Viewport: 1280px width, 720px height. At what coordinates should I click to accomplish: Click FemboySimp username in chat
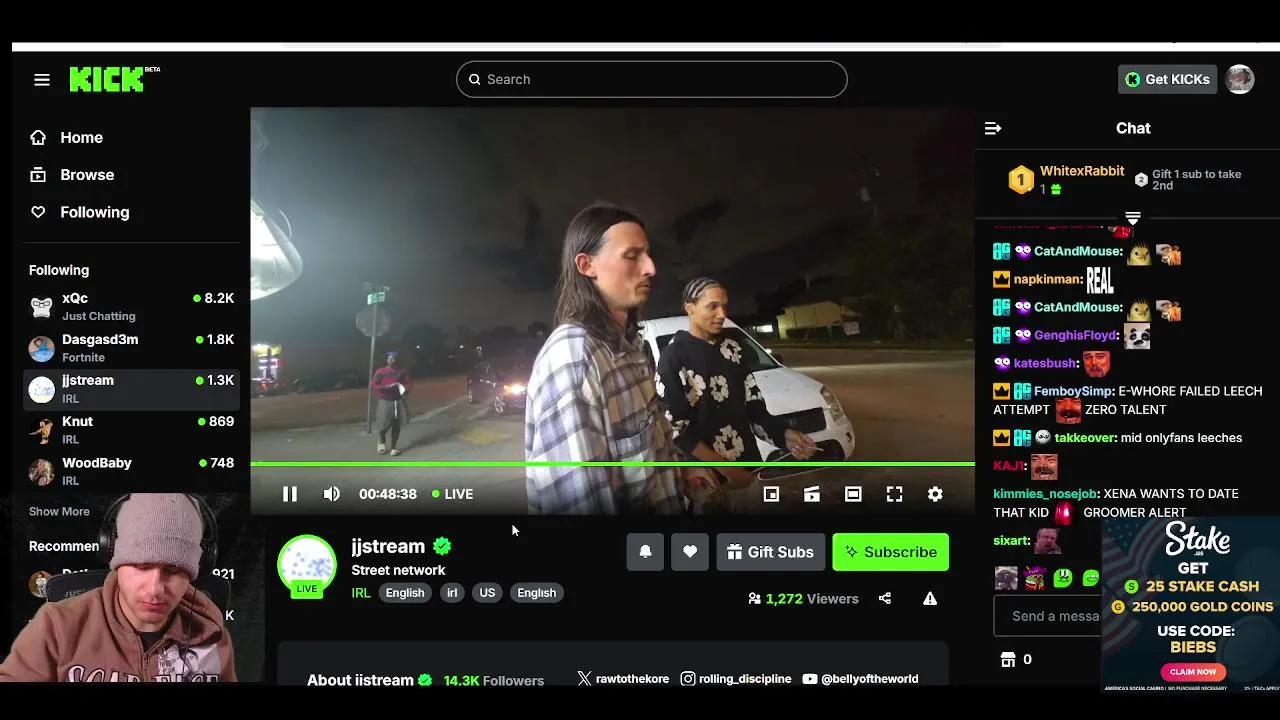click(x=1074, y=391)
